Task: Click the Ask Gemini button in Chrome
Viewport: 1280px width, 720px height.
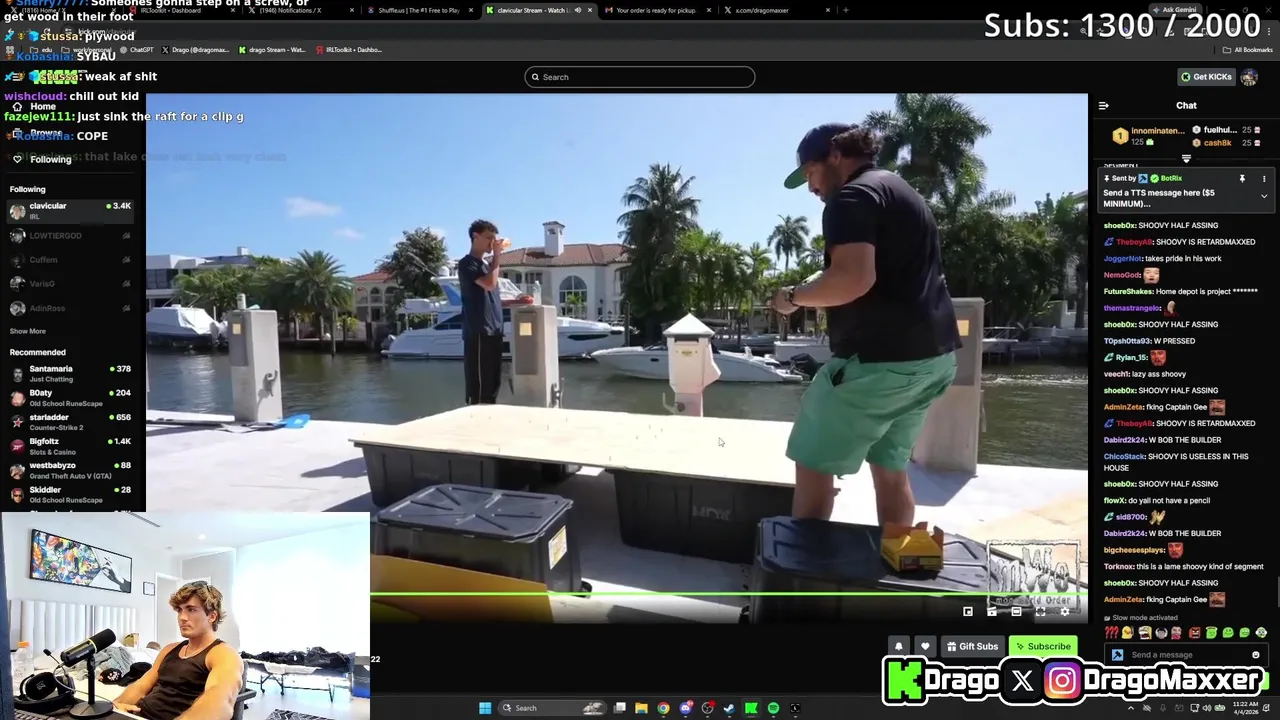Action: (1173, 10)
